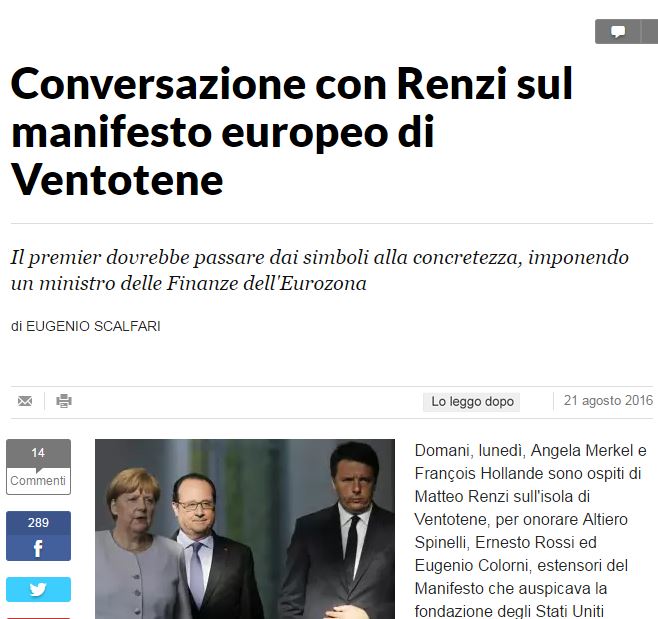
Task: Click the 289 Facebook share count
Action: click(38, 522)
